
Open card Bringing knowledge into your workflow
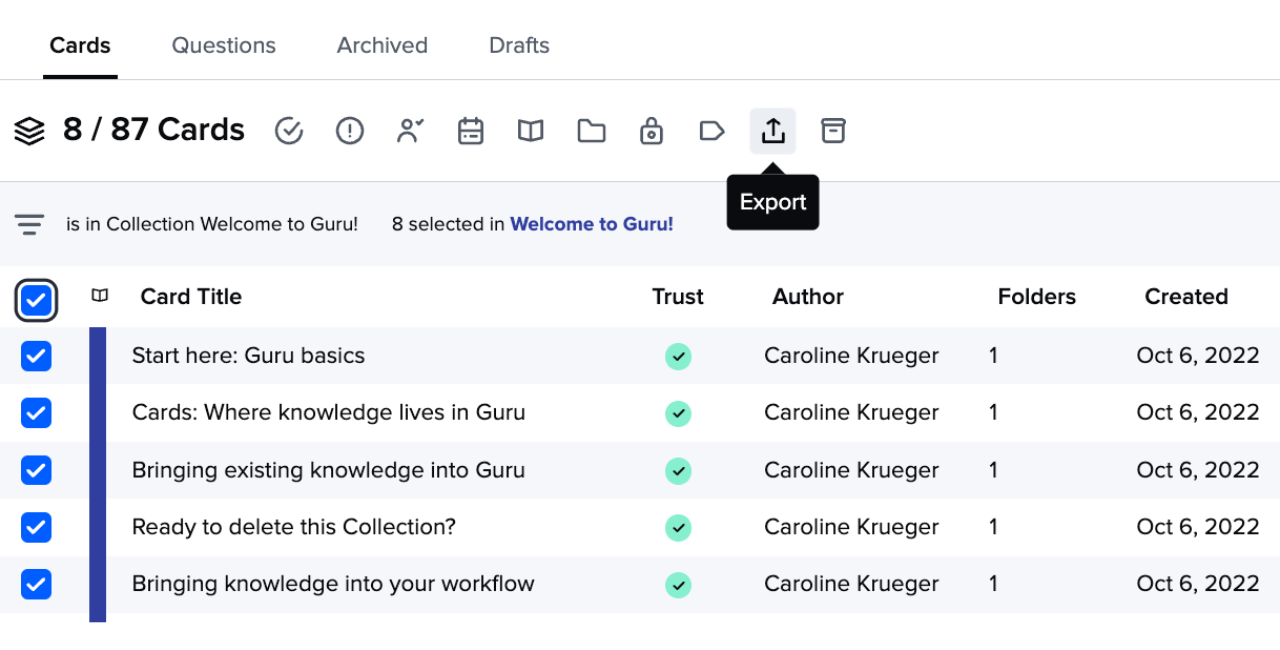[x=333, y=583]
